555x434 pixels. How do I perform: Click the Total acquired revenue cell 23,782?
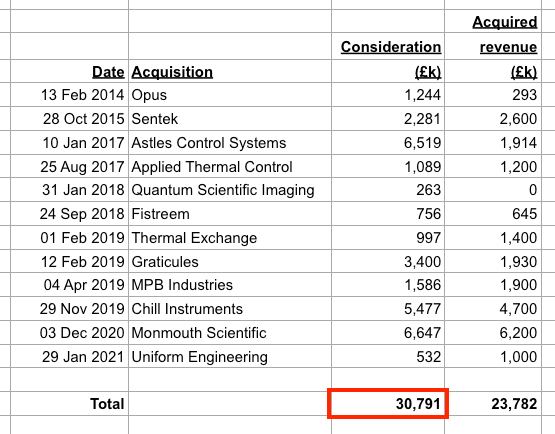493,404
